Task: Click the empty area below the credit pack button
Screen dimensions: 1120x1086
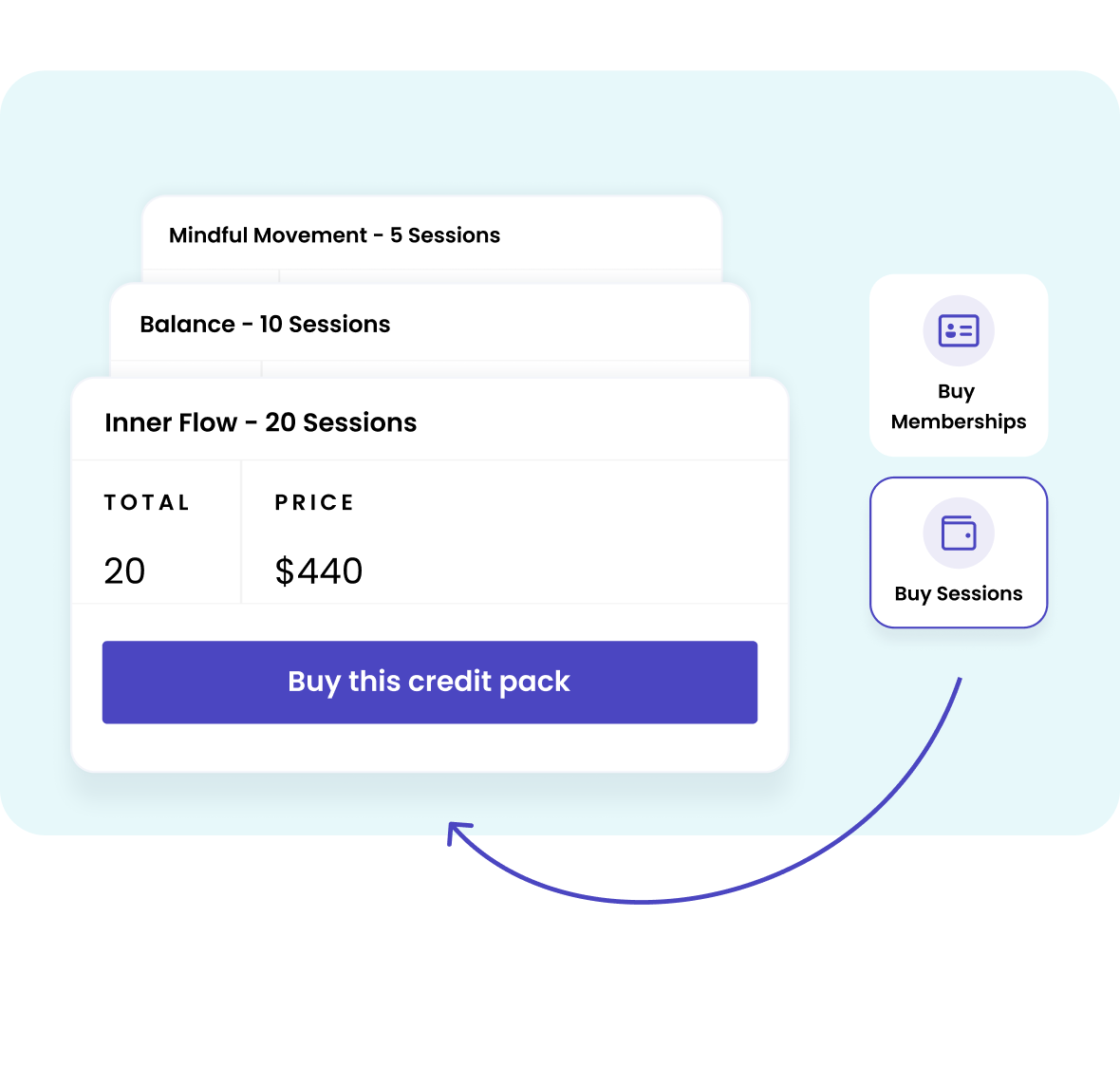Action: coord(429,748)
